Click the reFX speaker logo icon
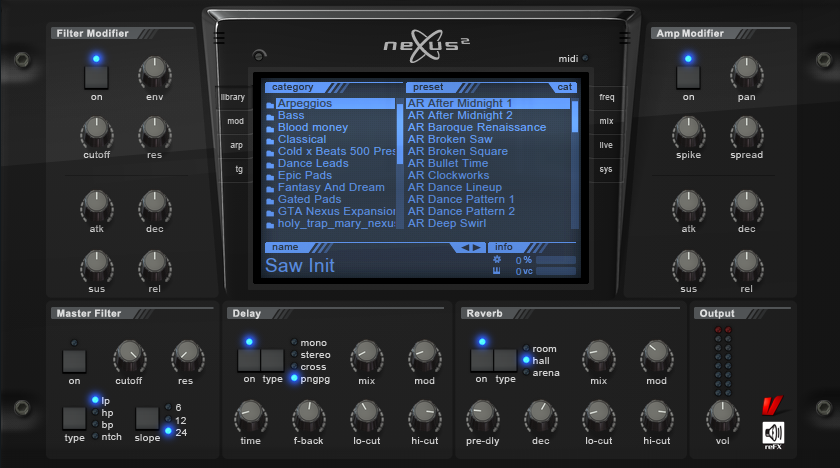The image size is (840, 468). 773,433
